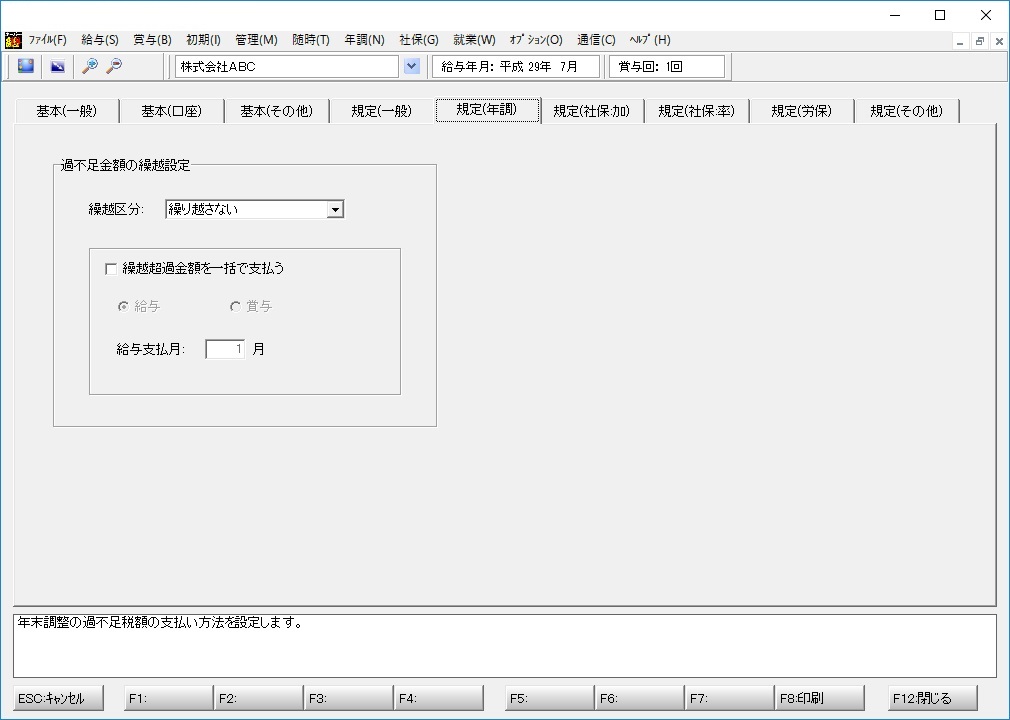Switch to the 基本(口座) tab

pos(172,111)
